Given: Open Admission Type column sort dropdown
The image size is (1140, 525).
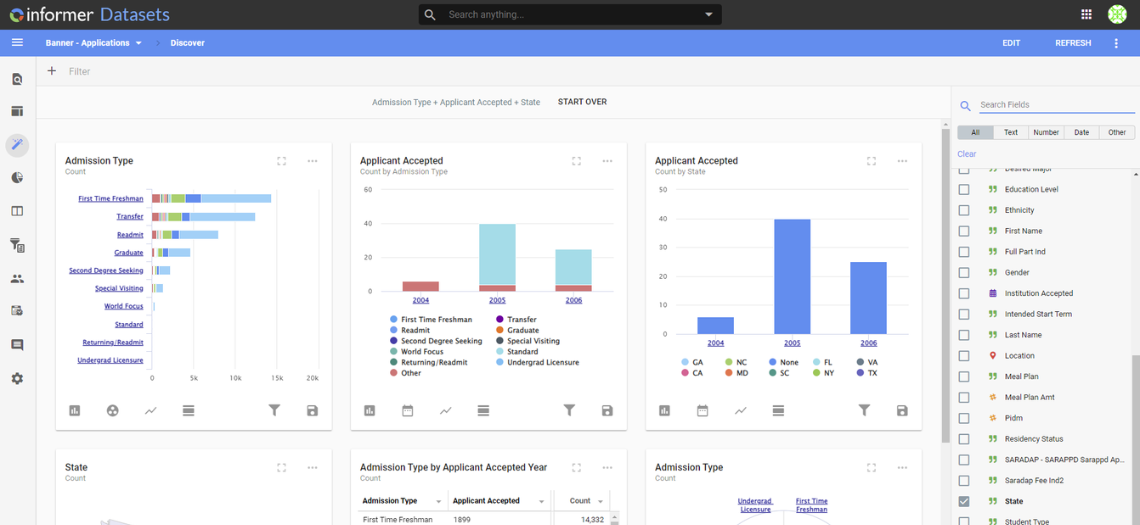Looking at the screenshot, I should click(437, 501).
